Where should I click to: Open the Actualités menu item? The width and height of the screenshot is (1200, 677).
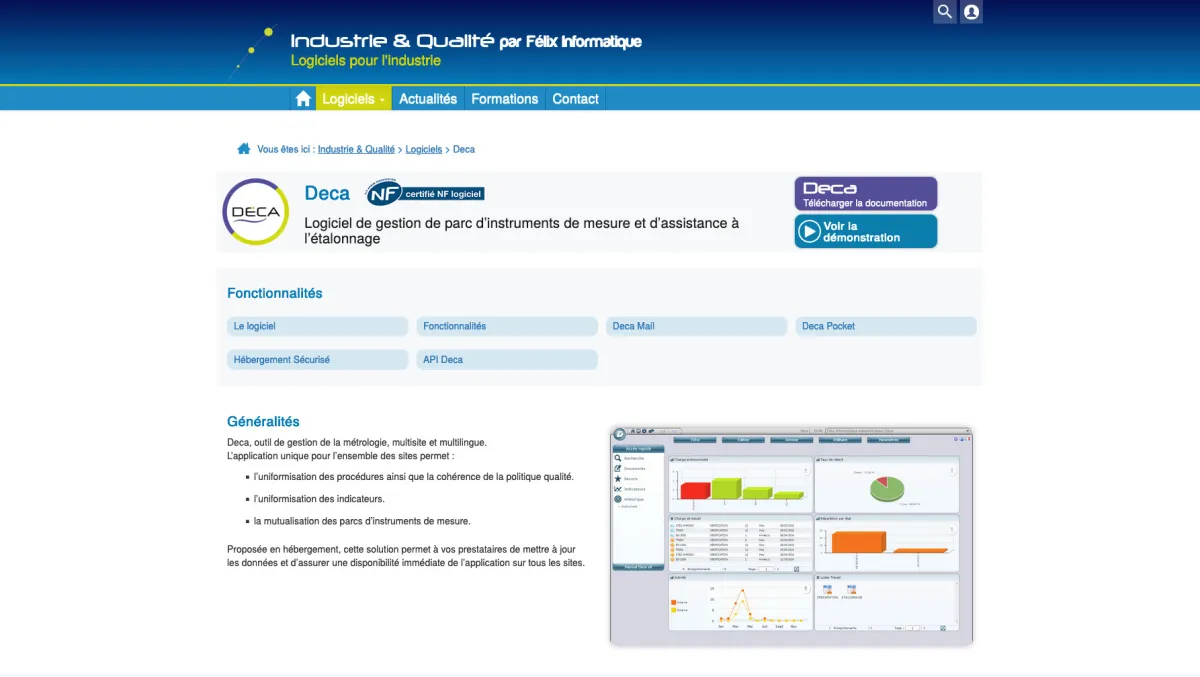point(428,99)
